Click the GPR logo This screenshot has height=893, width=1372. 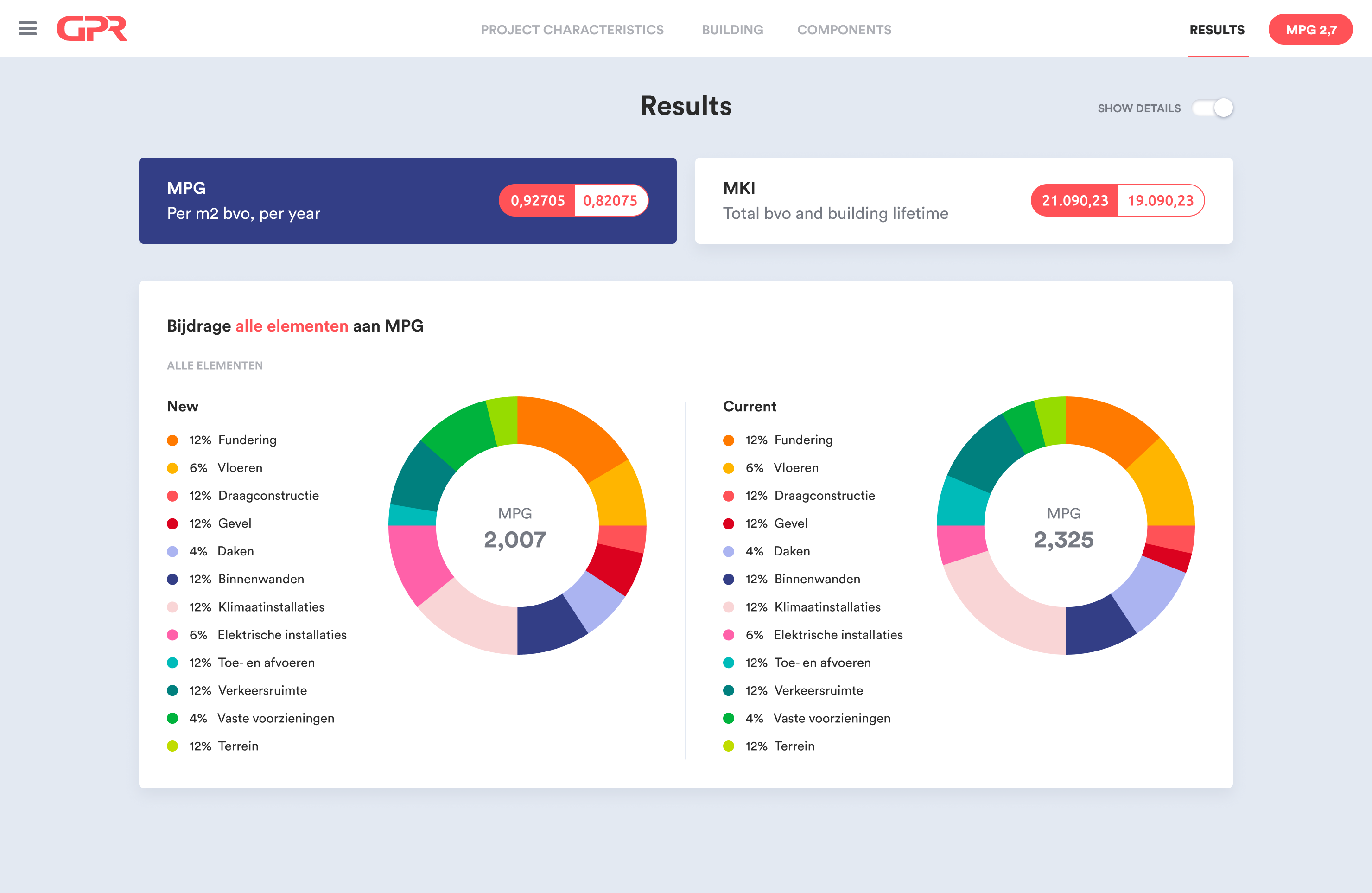92,28
